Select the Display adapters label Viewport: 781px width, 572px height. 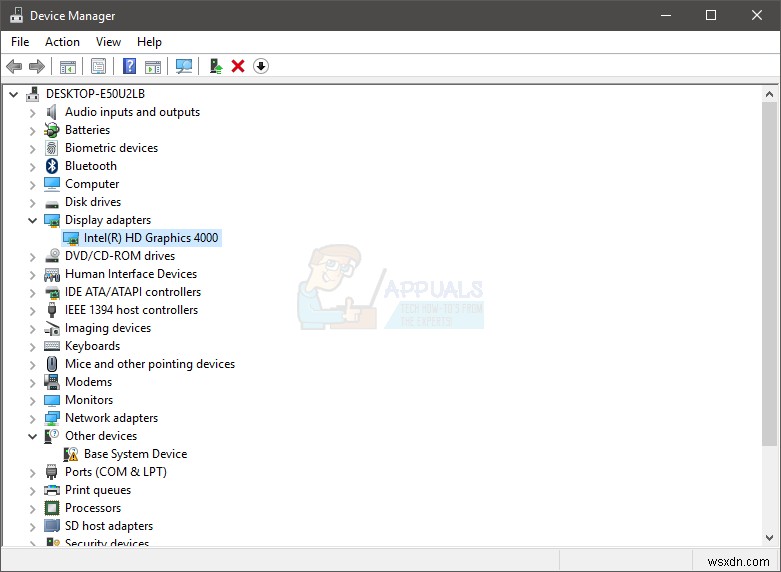(108, 220)
